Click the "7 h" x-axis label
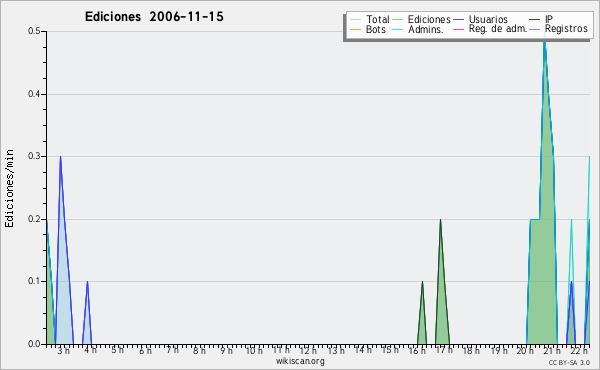 [172, 350]
